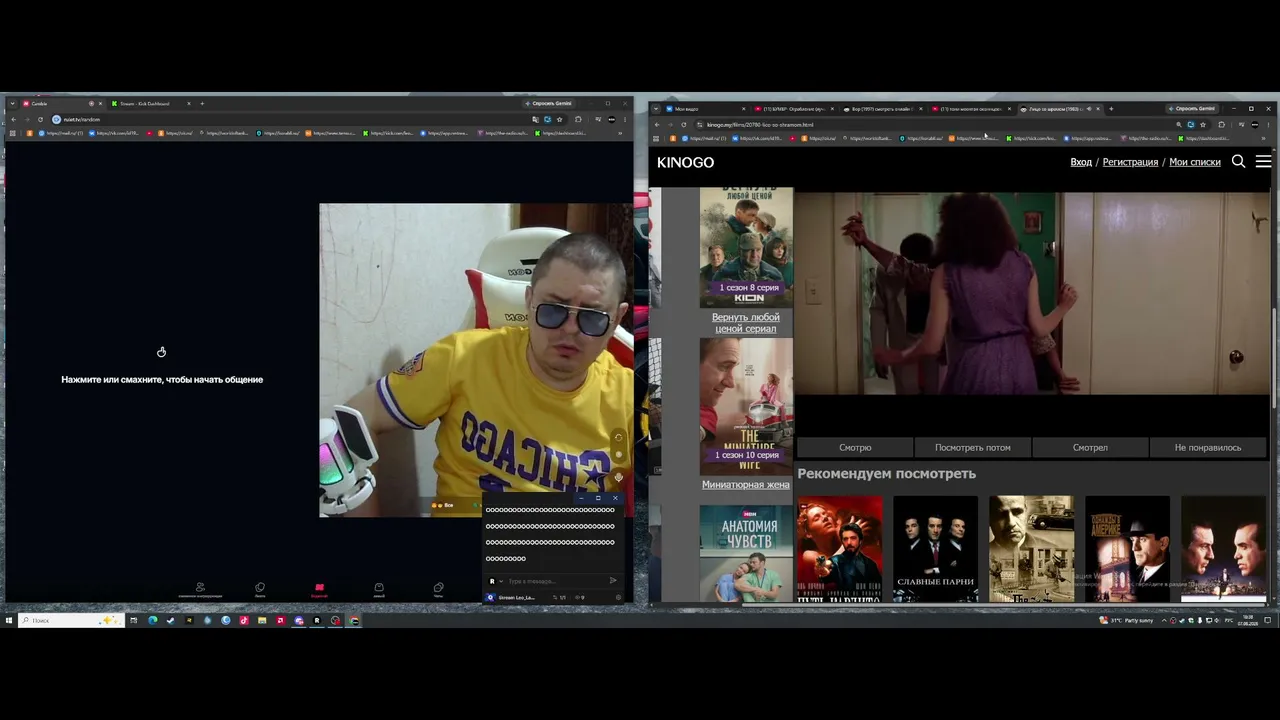The height and width of the screenshot is (720, 1280).
Task: Click the Вход login link
Action: 1081,162
